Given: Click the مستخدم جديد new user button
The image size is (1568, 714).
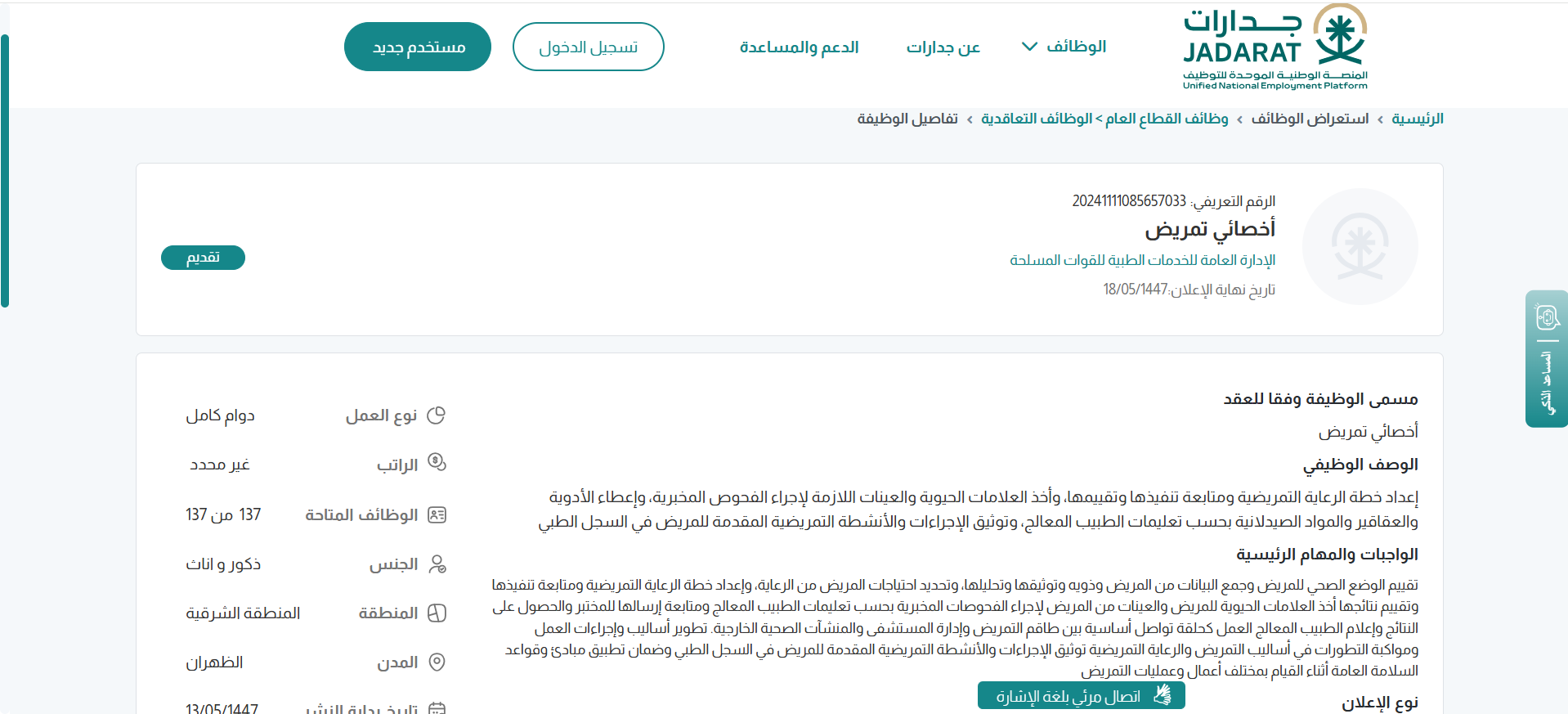Looking at the screenshot, I should (418, 47).
